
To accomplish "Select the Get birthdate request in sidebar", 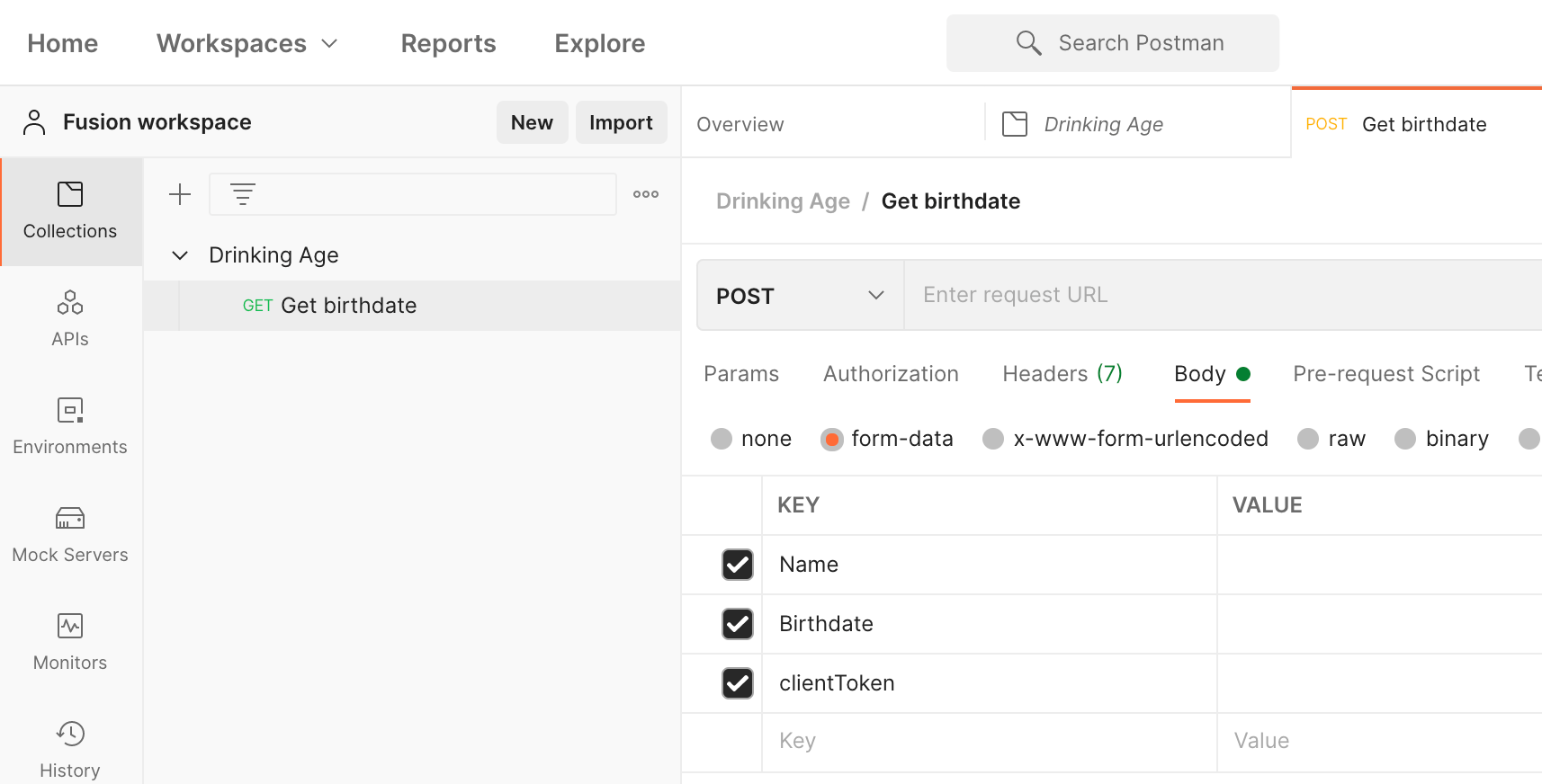I will tap(348, 306).
